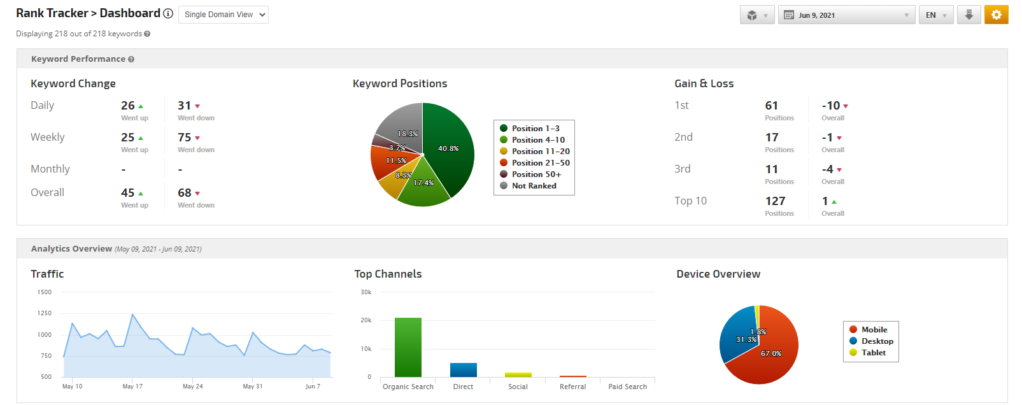Click the Daily went up arrow
Screen dimensions: 1022x405
(141, 106)
